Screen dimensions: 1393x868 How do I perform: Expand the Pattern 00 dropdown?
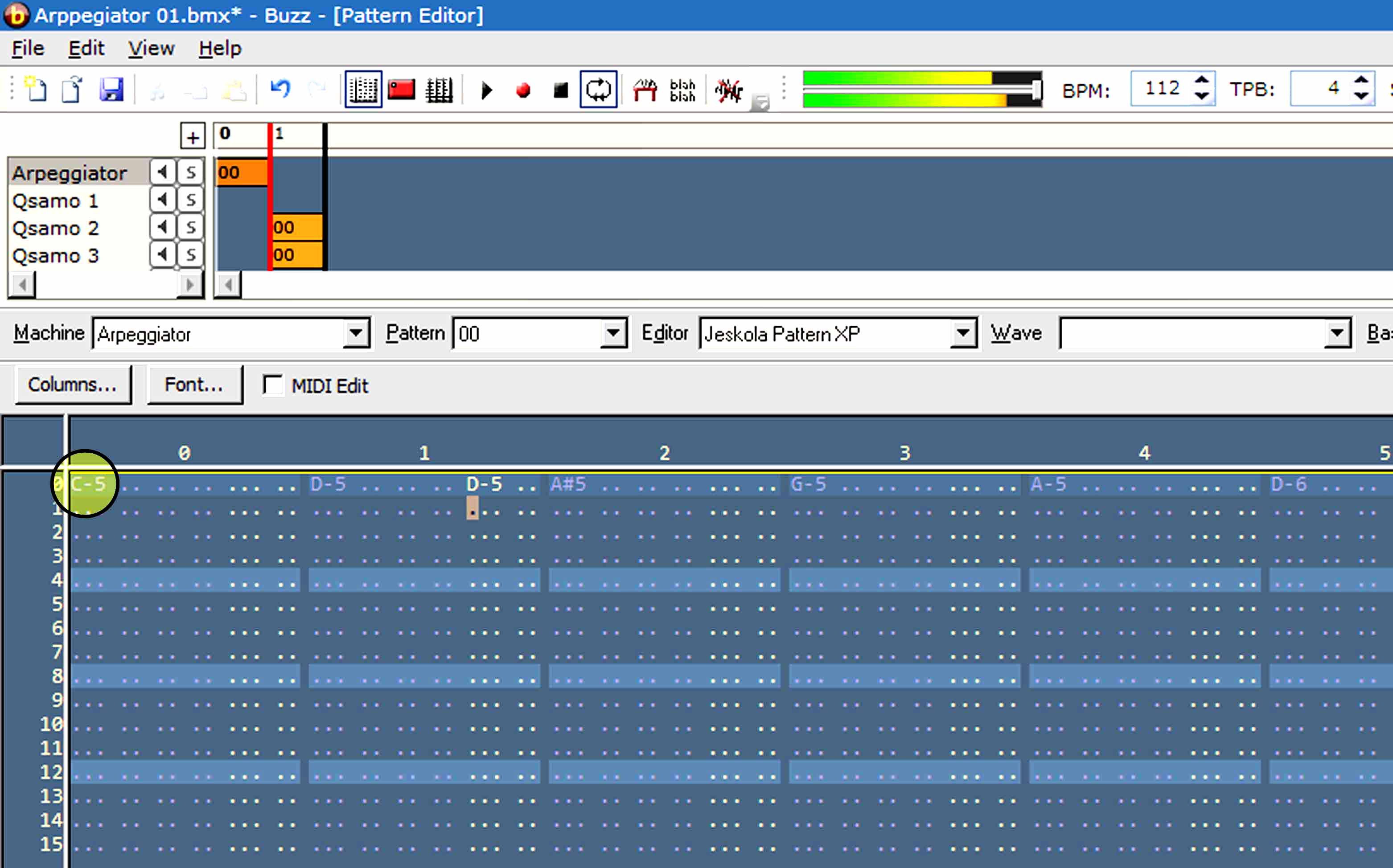click(612, 334)
